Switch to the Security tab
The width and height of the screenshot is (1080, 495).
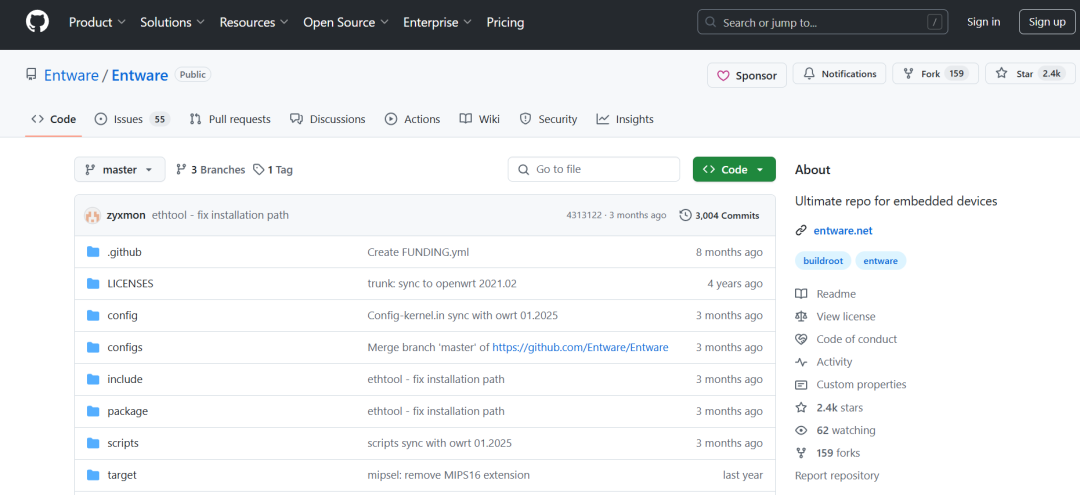click(548, 119)
